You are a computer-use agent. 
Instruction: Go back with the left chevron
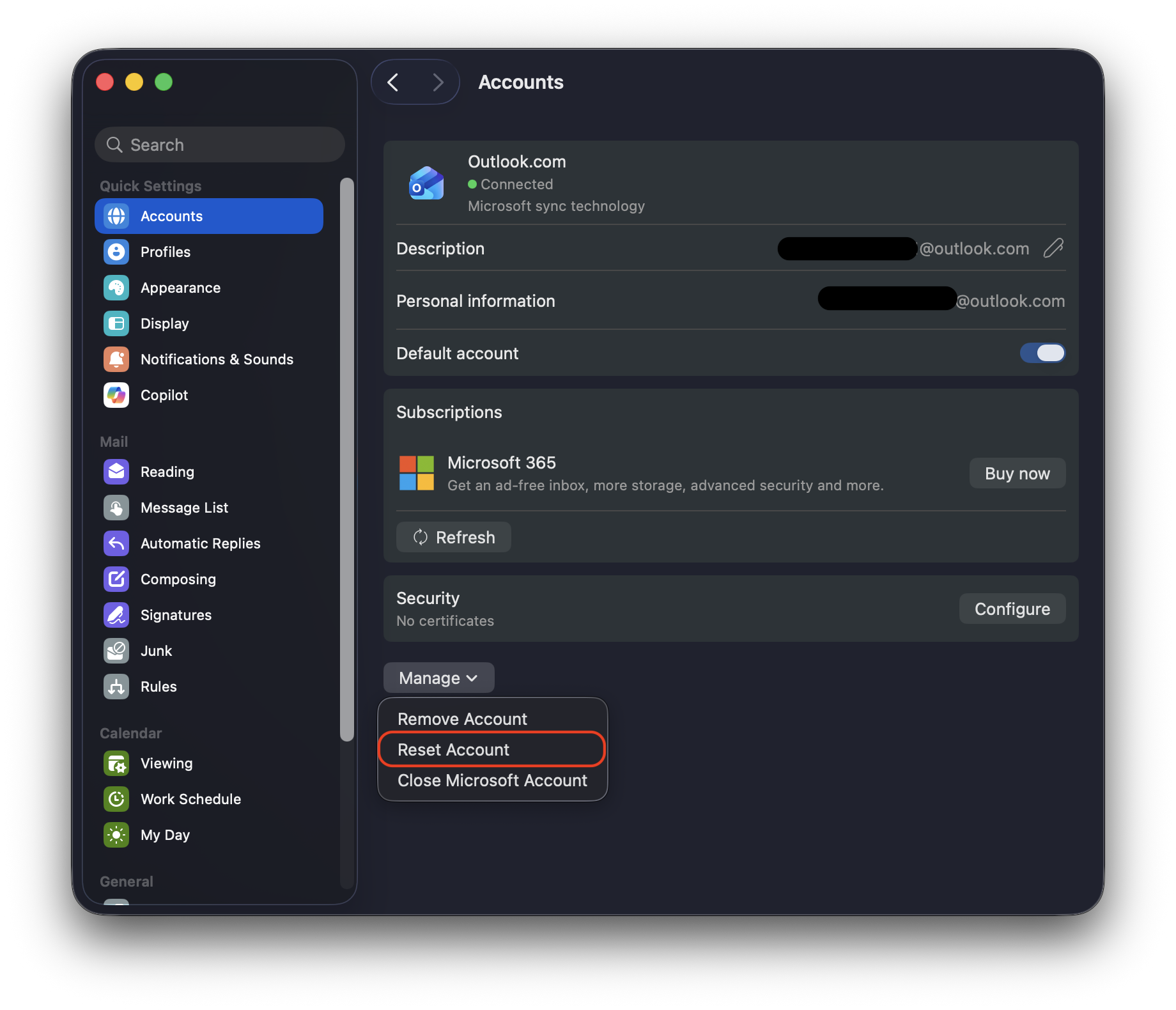(x=393, y=82)
